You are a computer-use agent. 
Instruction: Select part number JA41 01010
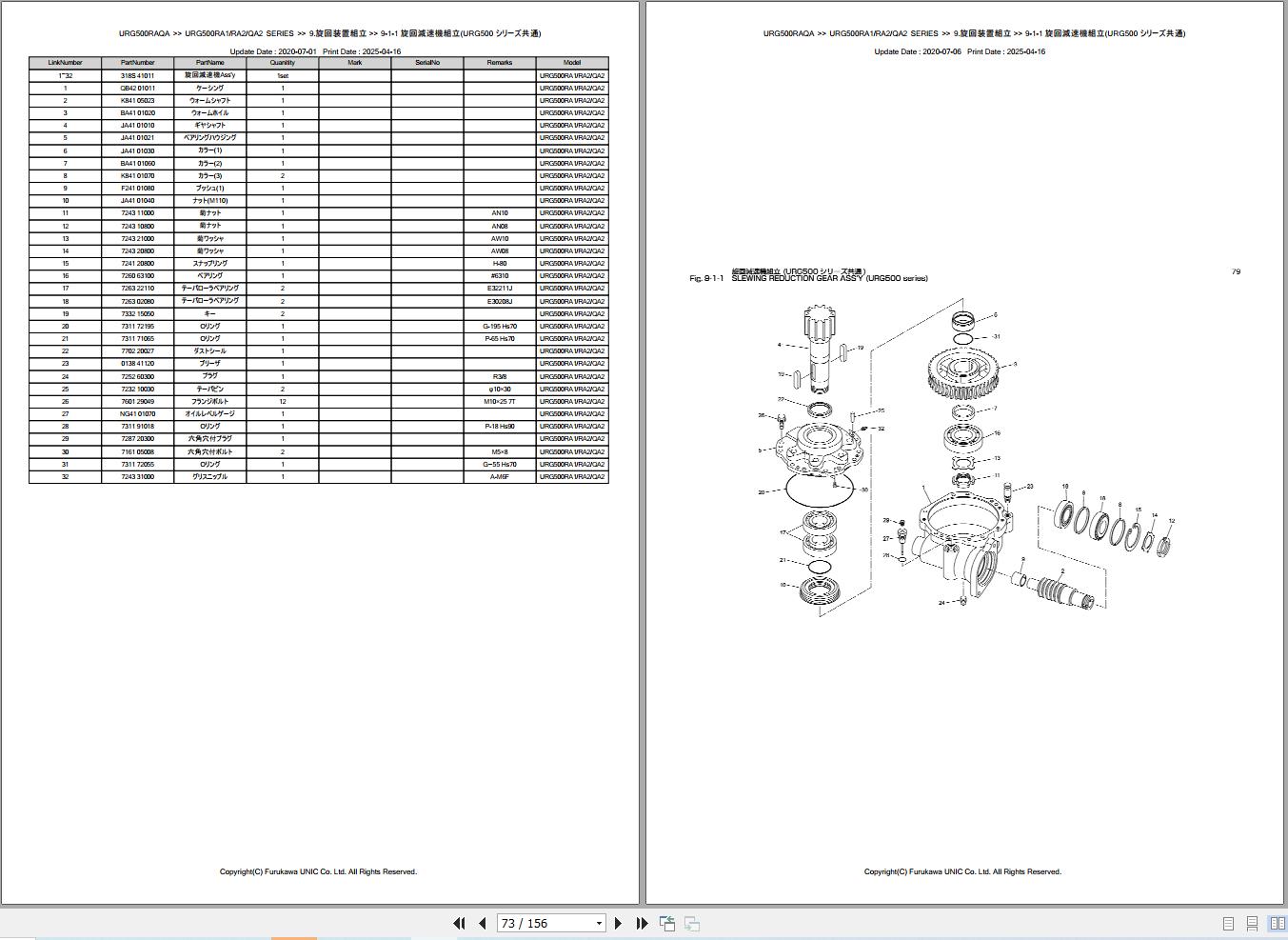pos(137,125)
